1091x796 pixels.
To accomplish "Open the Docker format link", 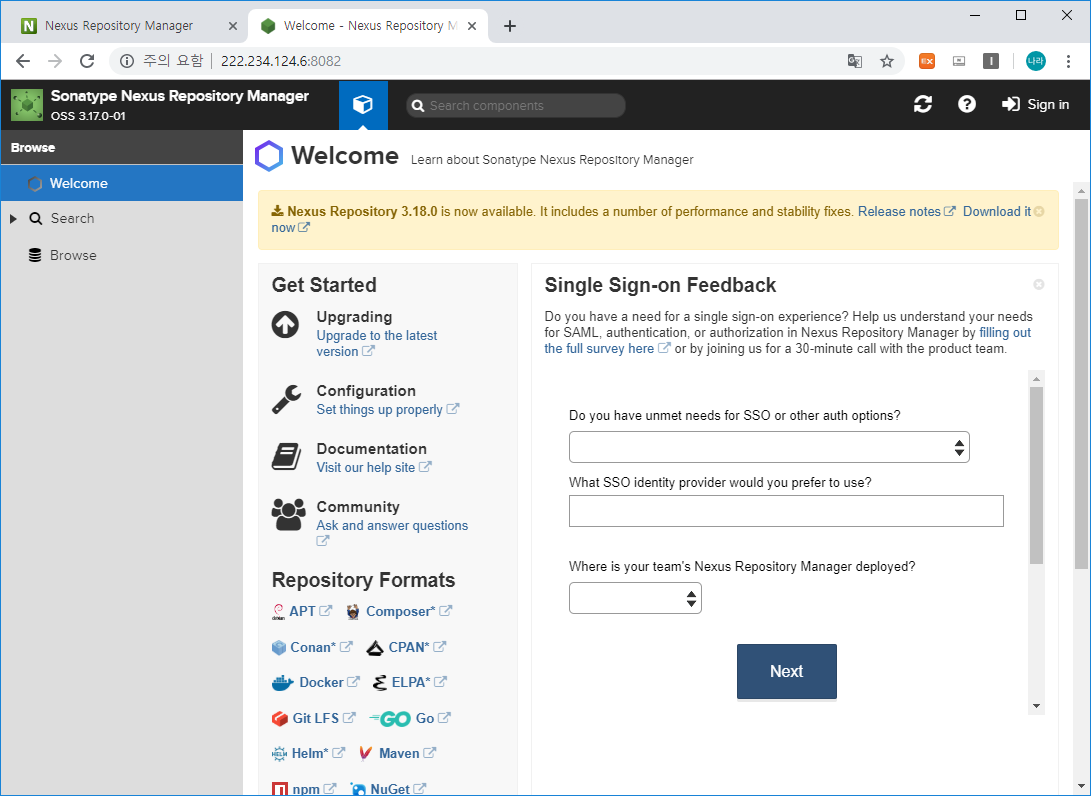I will pos(329,683).
